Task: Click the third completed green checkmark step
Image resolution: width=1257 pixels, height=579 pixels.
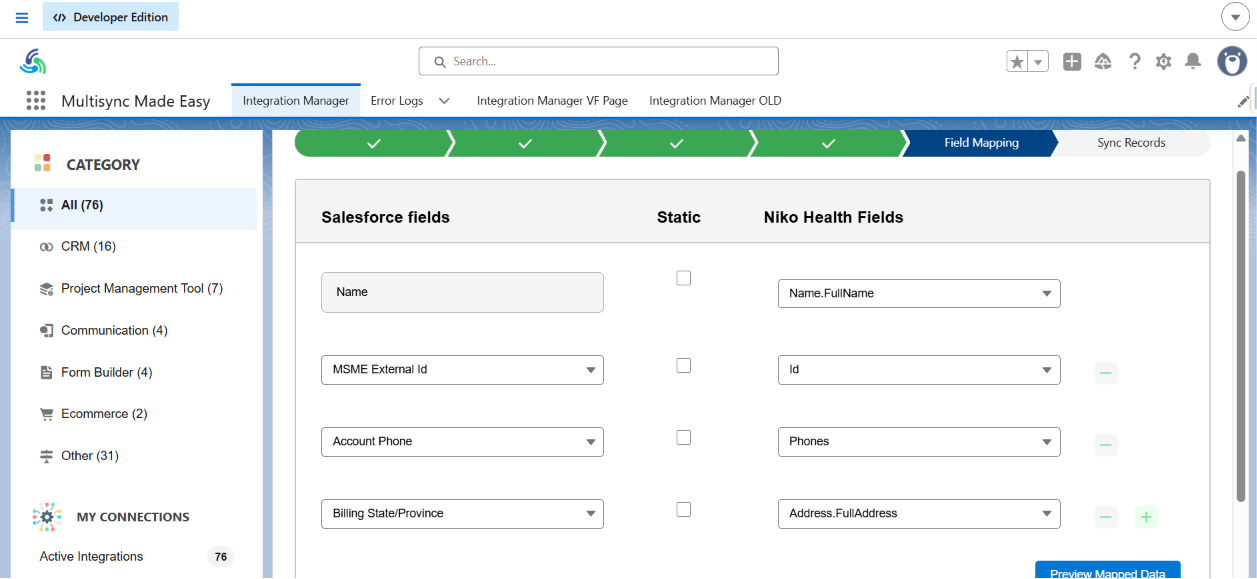Action: pyautogui.click(x=677, y=143)
